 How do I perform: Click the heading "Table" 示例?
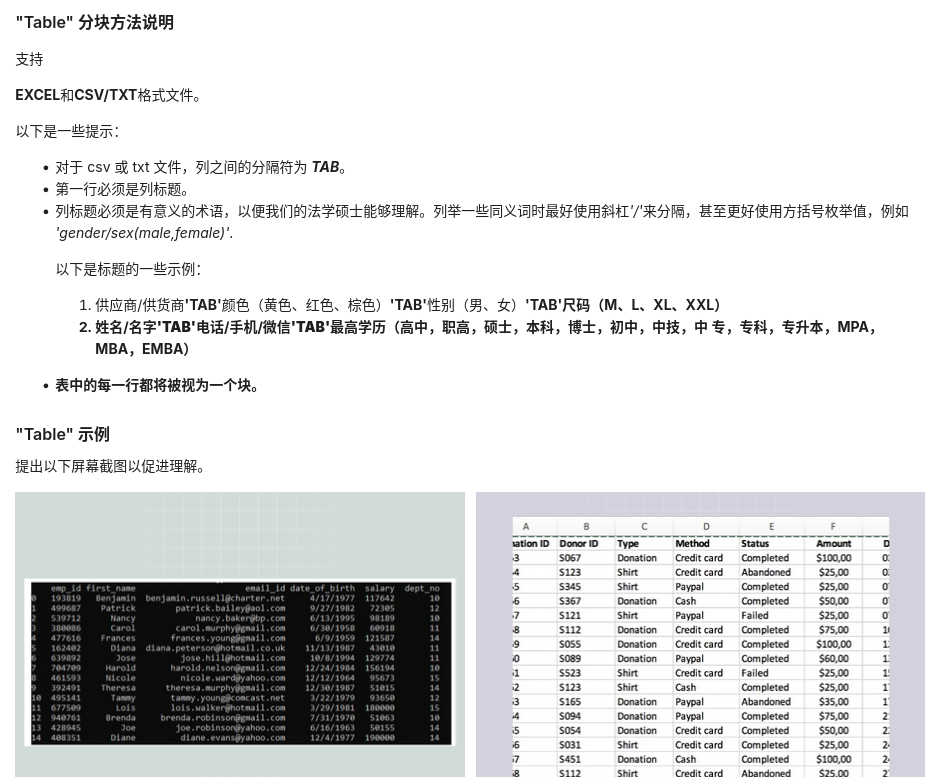(63, 434)
